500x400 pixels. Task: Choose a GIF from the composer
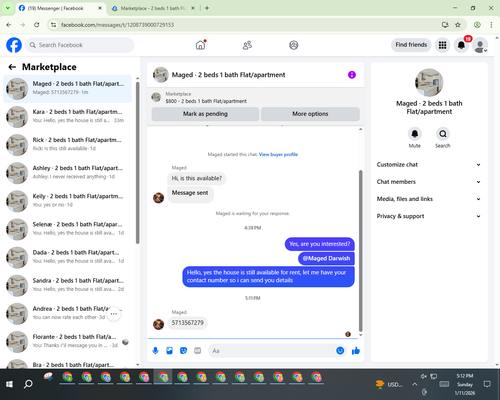point(198,351)
